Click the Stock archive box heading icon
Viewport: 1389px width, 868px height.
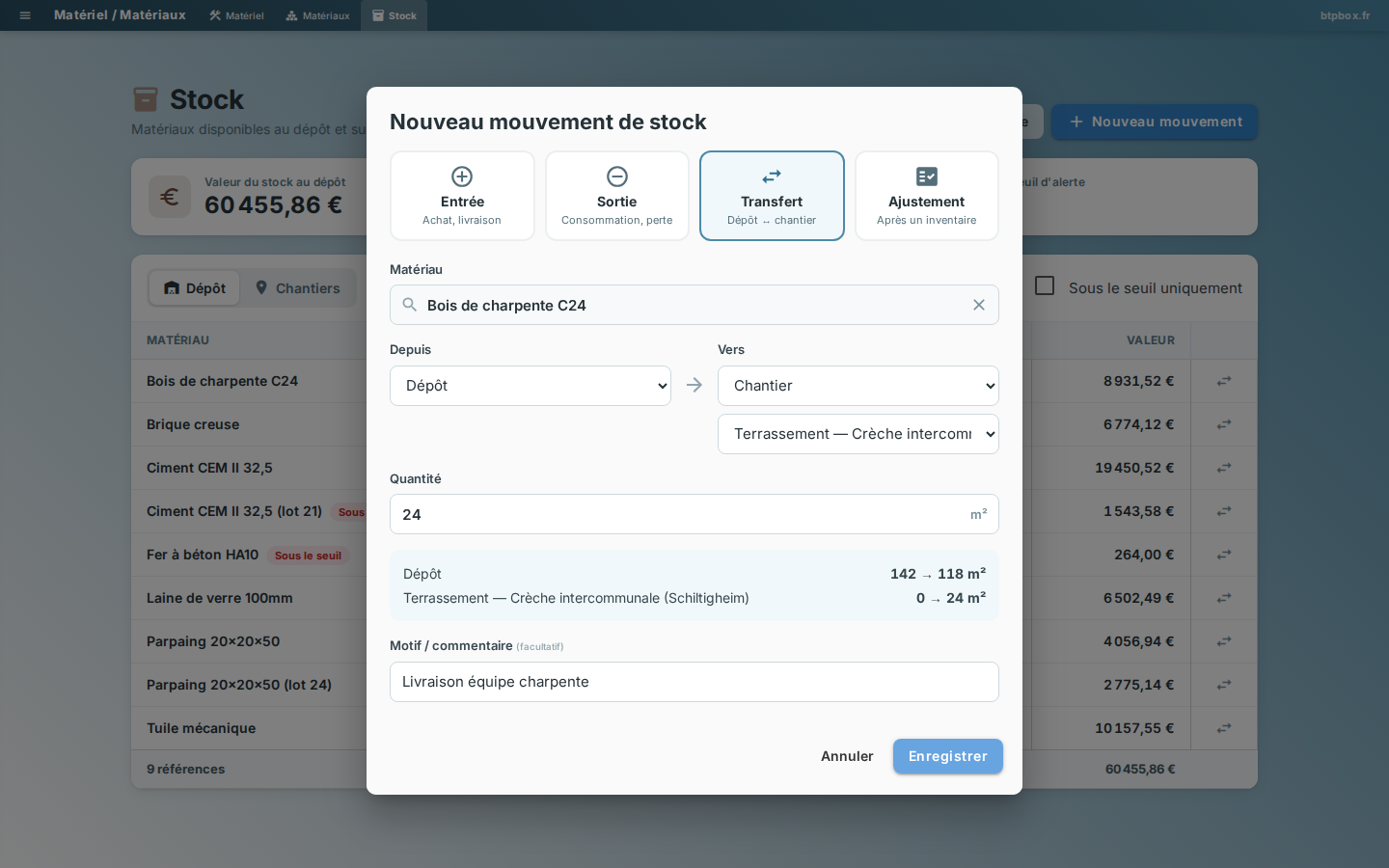click(145, 99)
